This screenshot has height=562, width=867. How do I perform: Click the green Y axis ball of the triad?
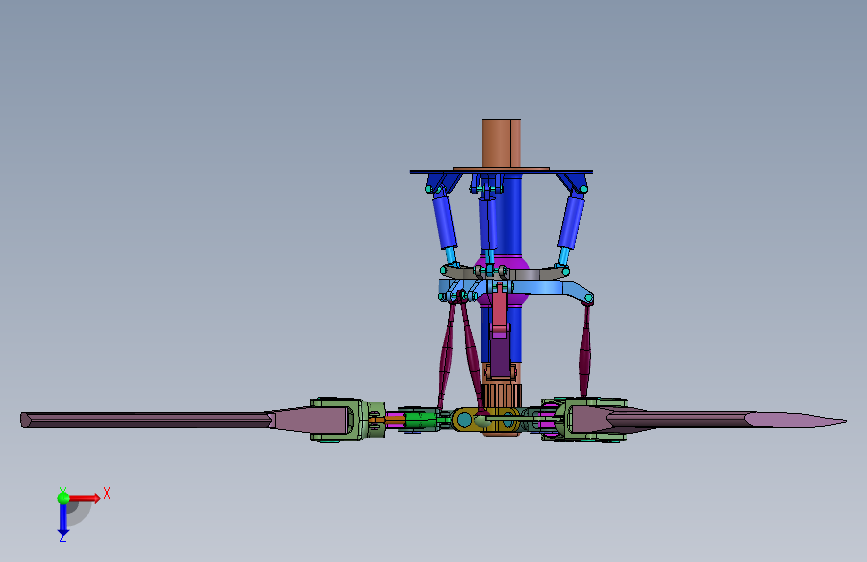point(64,498)
